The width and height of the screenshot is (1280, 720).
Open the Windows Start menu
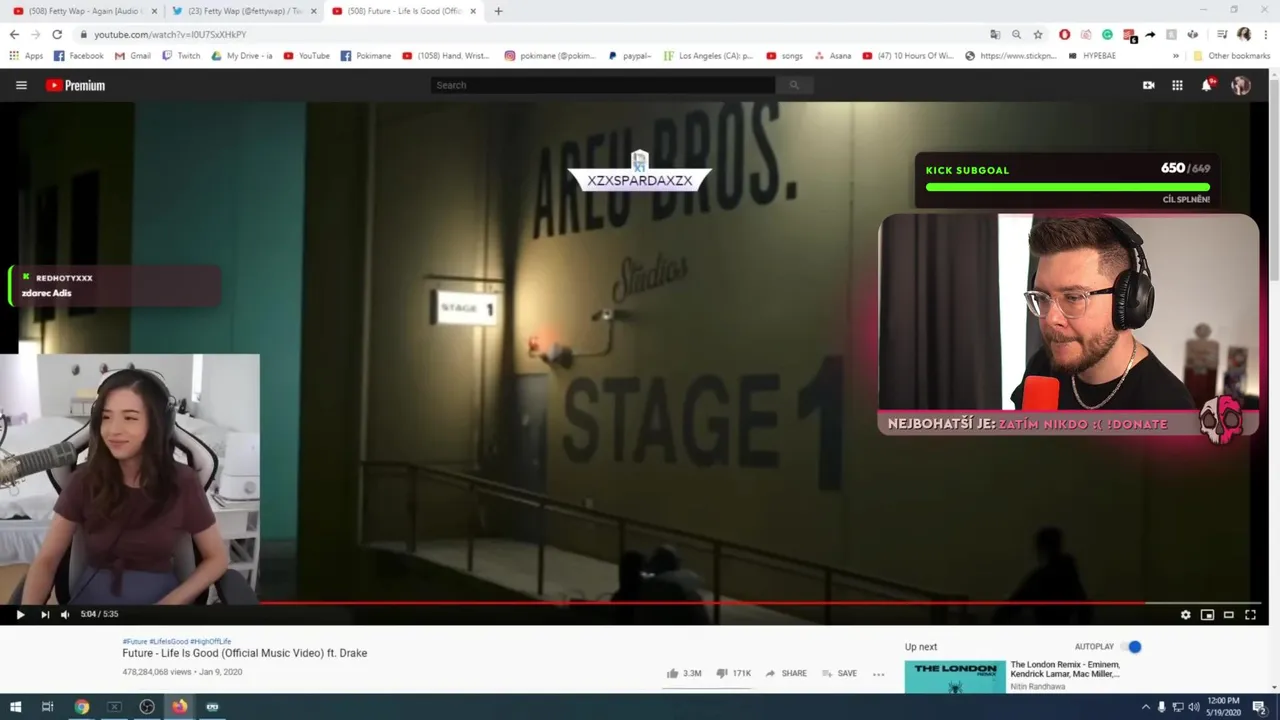point(16,707)
